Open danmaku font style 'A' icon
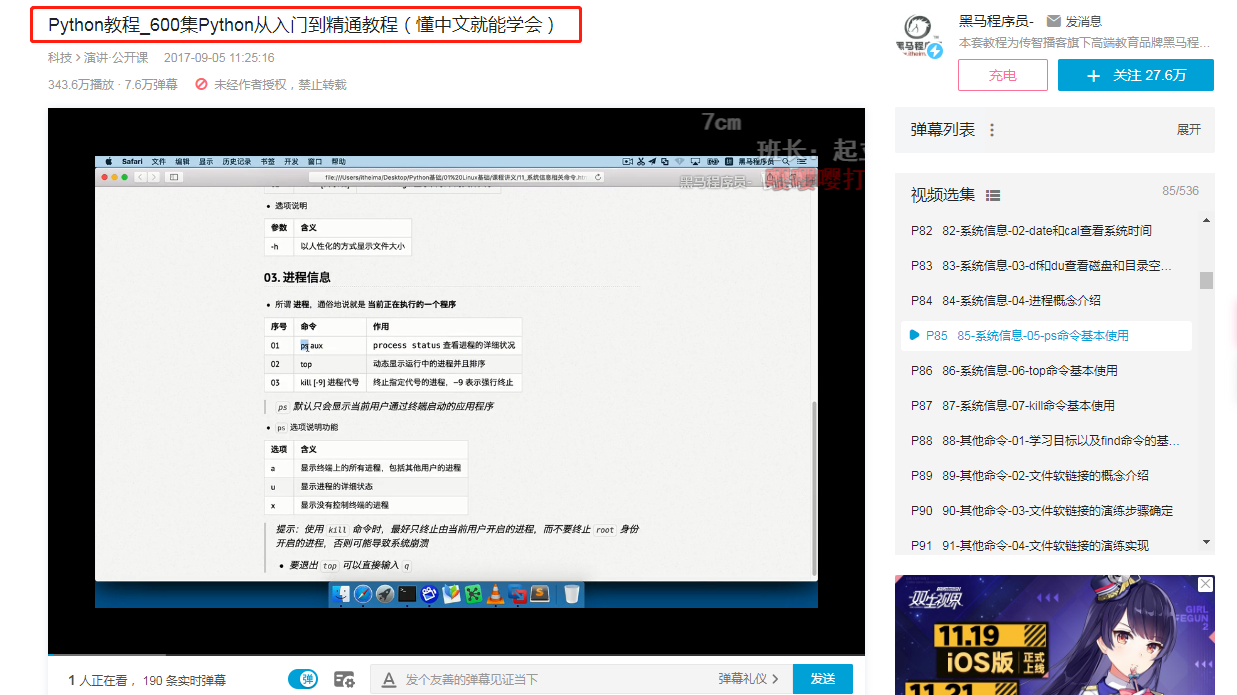The height and width of the screenshot is (695, 1237). tap(389, 679)
